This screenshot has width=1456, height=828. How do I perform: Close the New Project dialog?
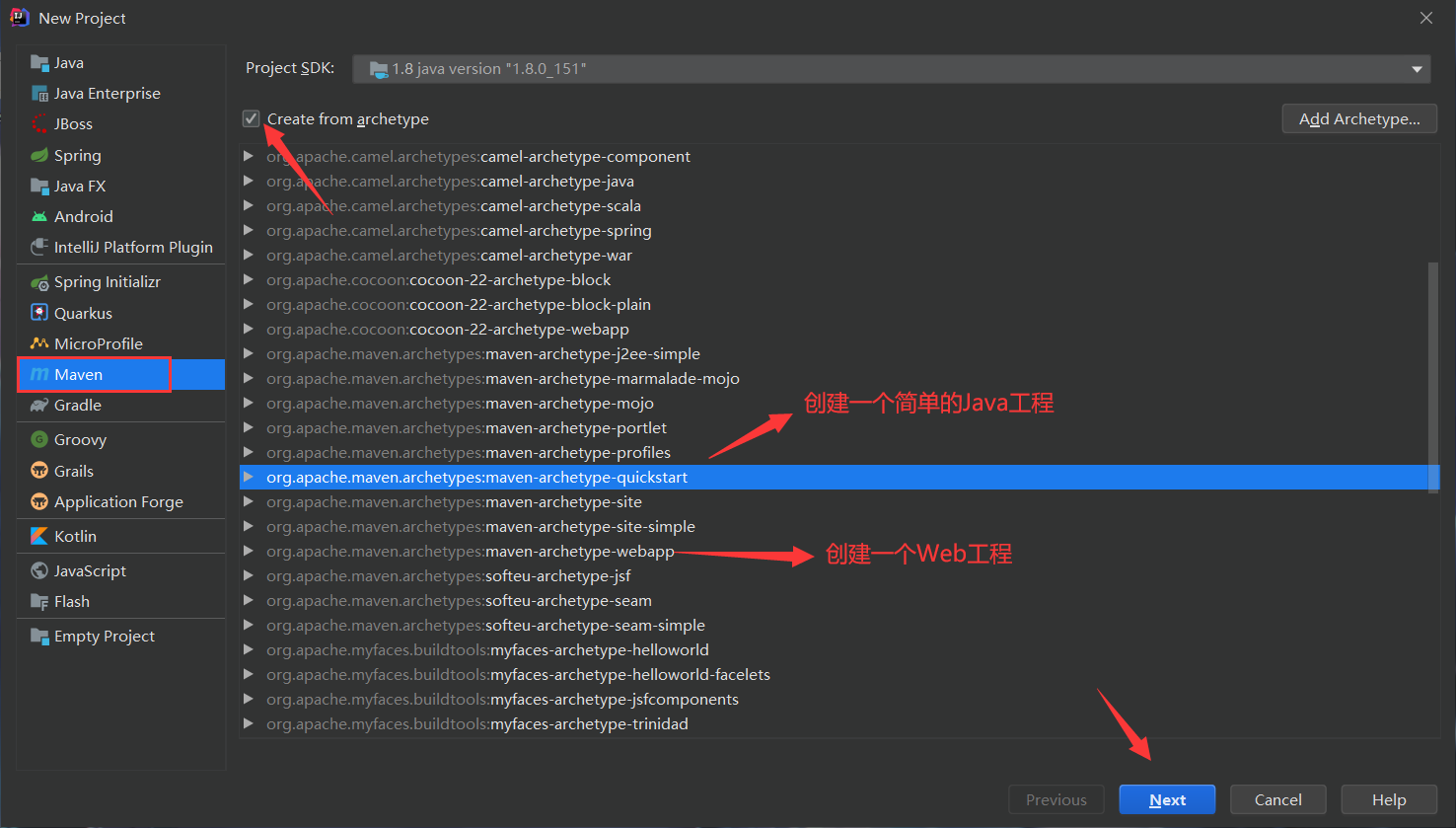coord(1426,18)
